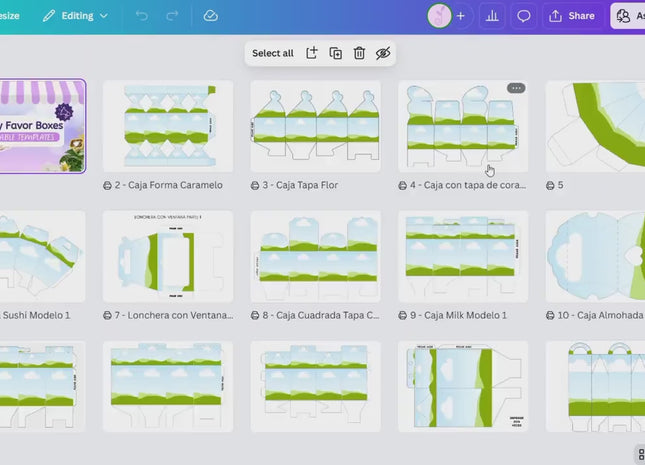Delete the selected page with trash icon

(x=359, y=53)
